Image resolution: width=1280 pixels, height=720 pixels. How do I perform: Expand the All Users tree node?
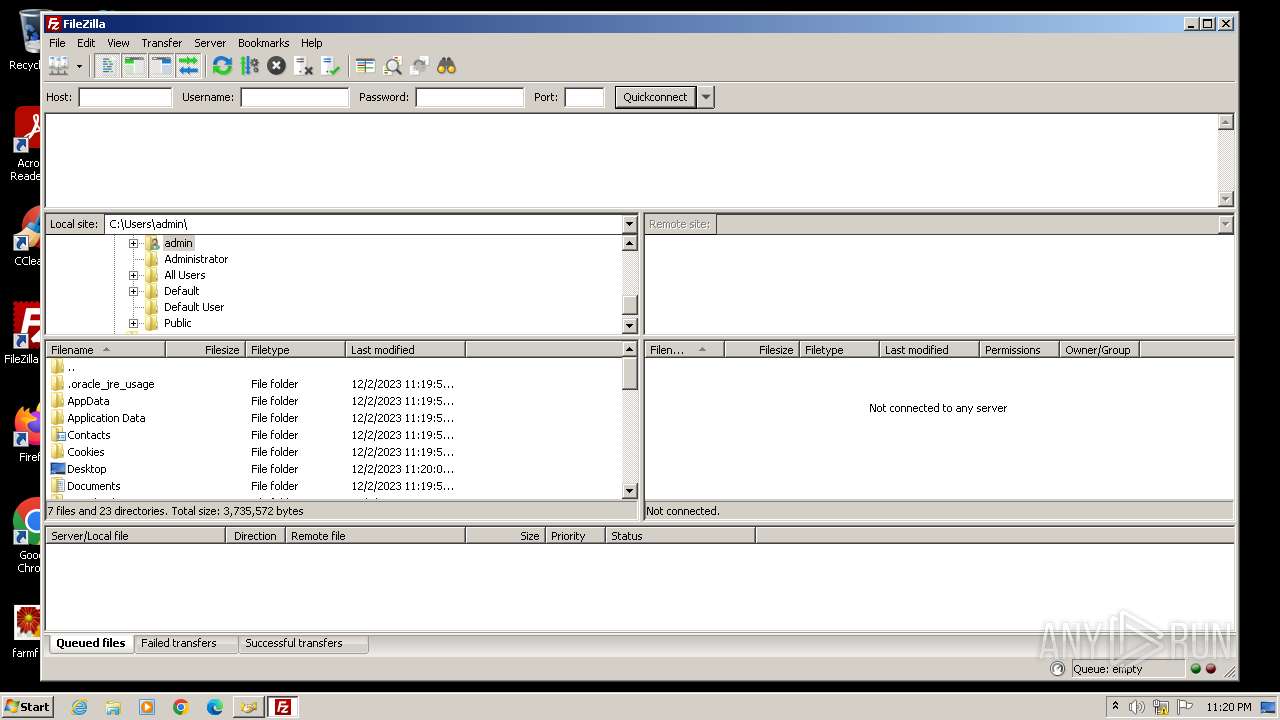(133, 275)
